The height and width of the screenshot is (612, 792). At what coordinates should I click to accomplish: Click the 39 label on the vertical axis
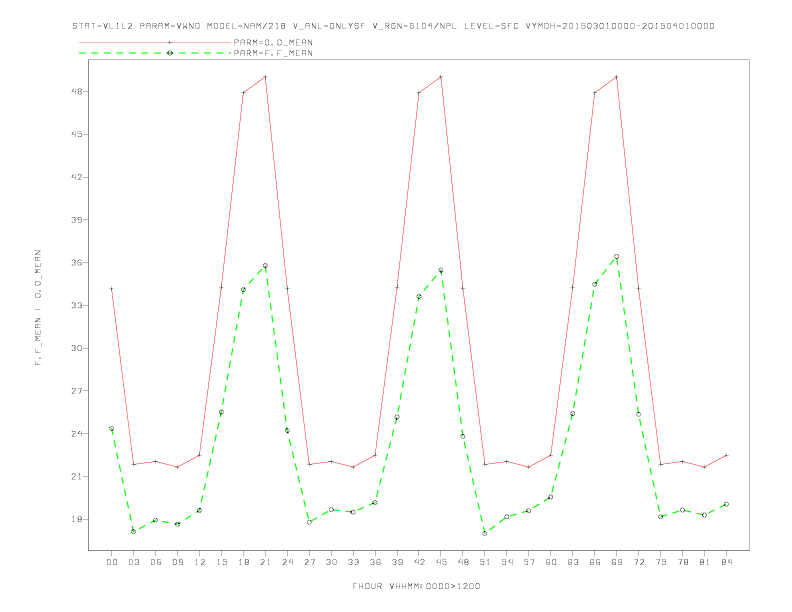coord(78,220)
